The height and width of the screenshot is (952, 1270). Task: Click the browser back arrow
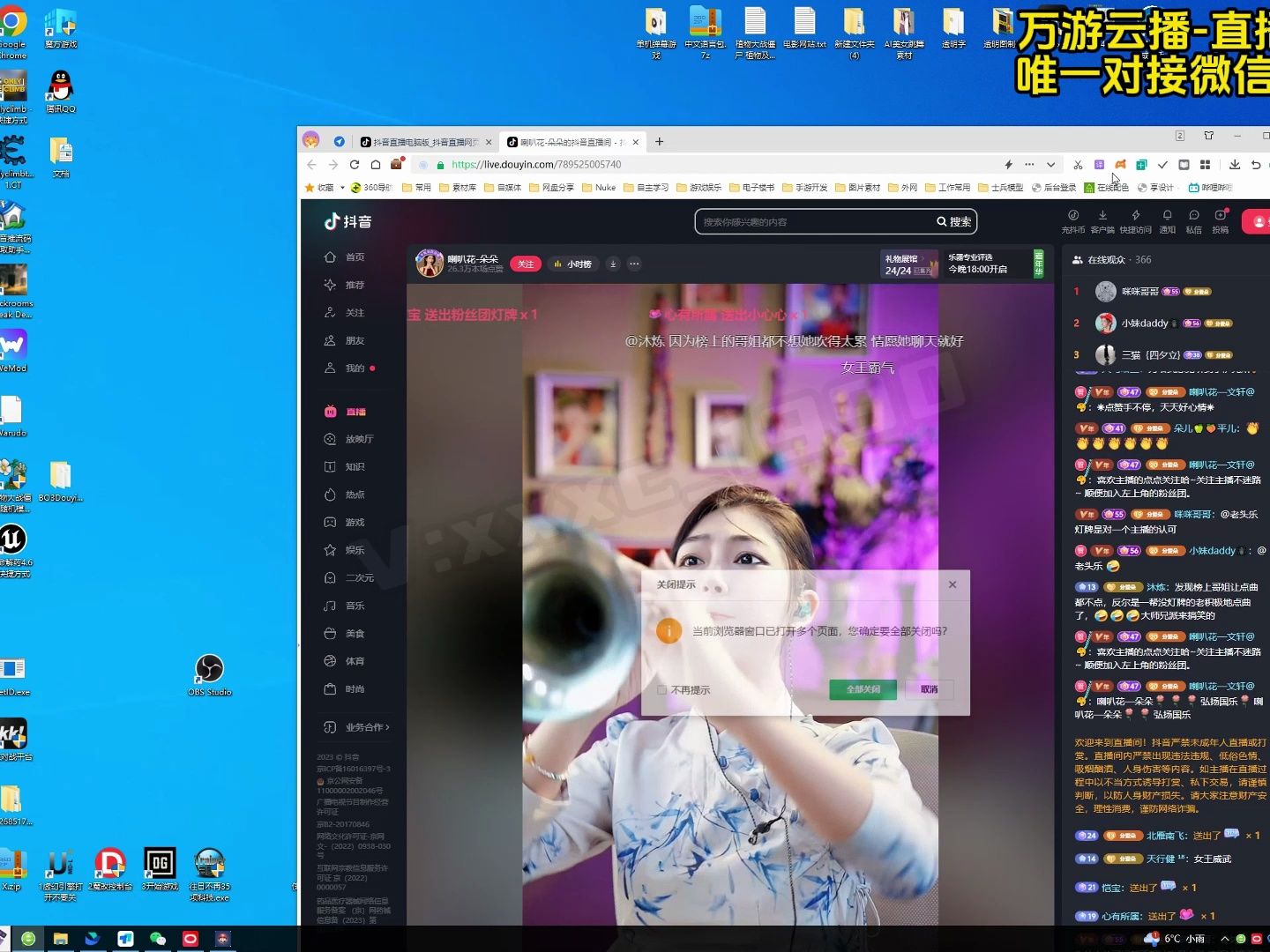click(311, 165)
